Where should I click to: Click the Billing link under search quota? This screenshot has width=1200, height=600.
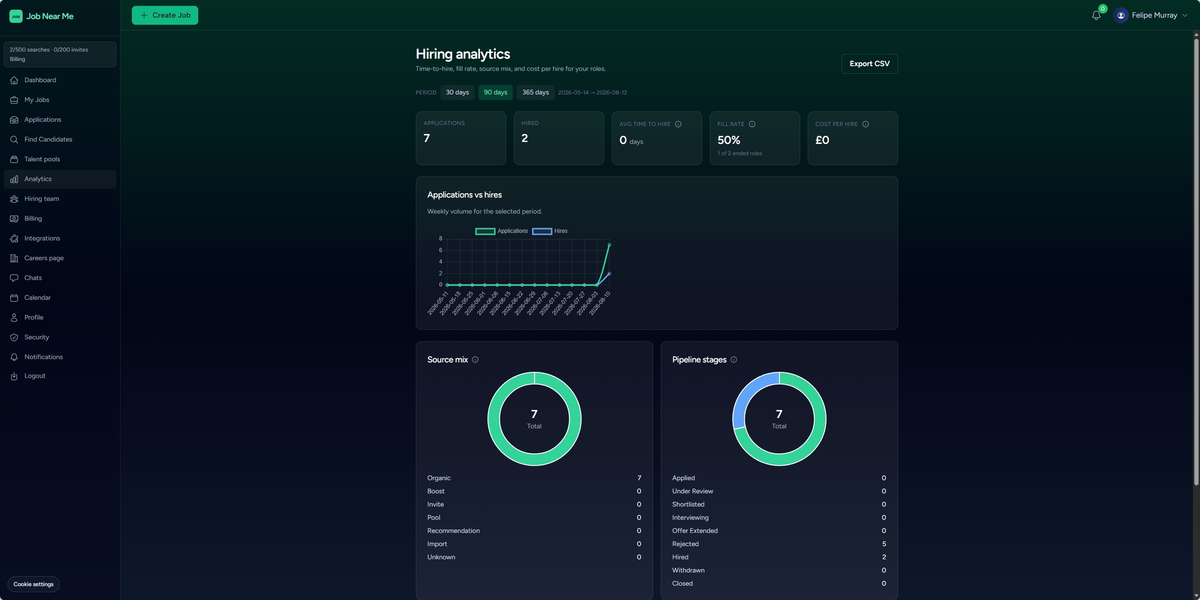click(17, 59)
